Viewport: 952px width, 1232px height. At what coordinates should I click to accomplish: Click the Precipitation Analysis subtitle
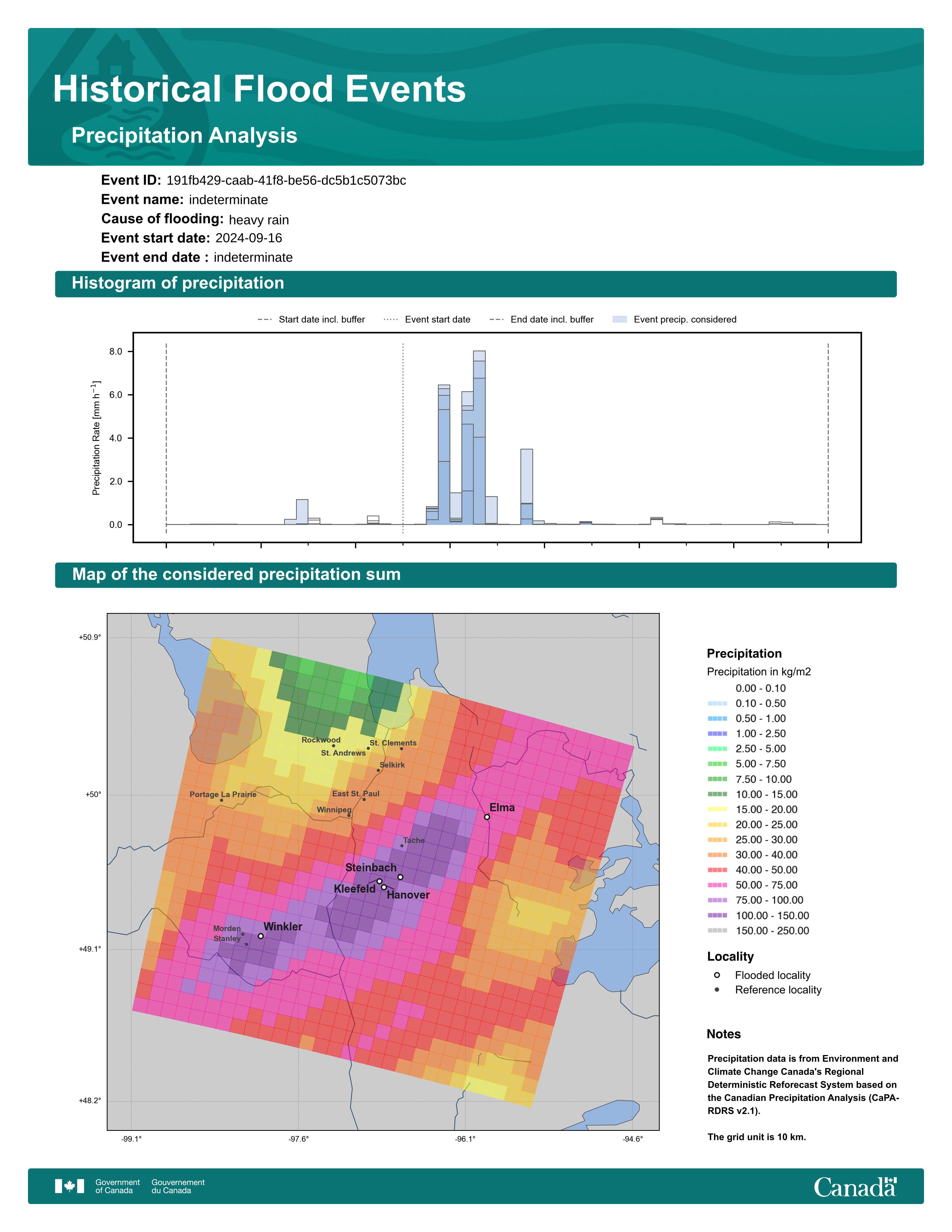(184, 136)
